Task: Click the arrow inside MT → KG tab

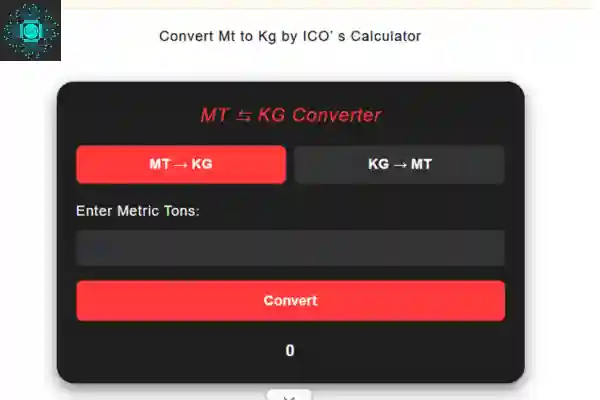Action: click(x=181, y=164)
